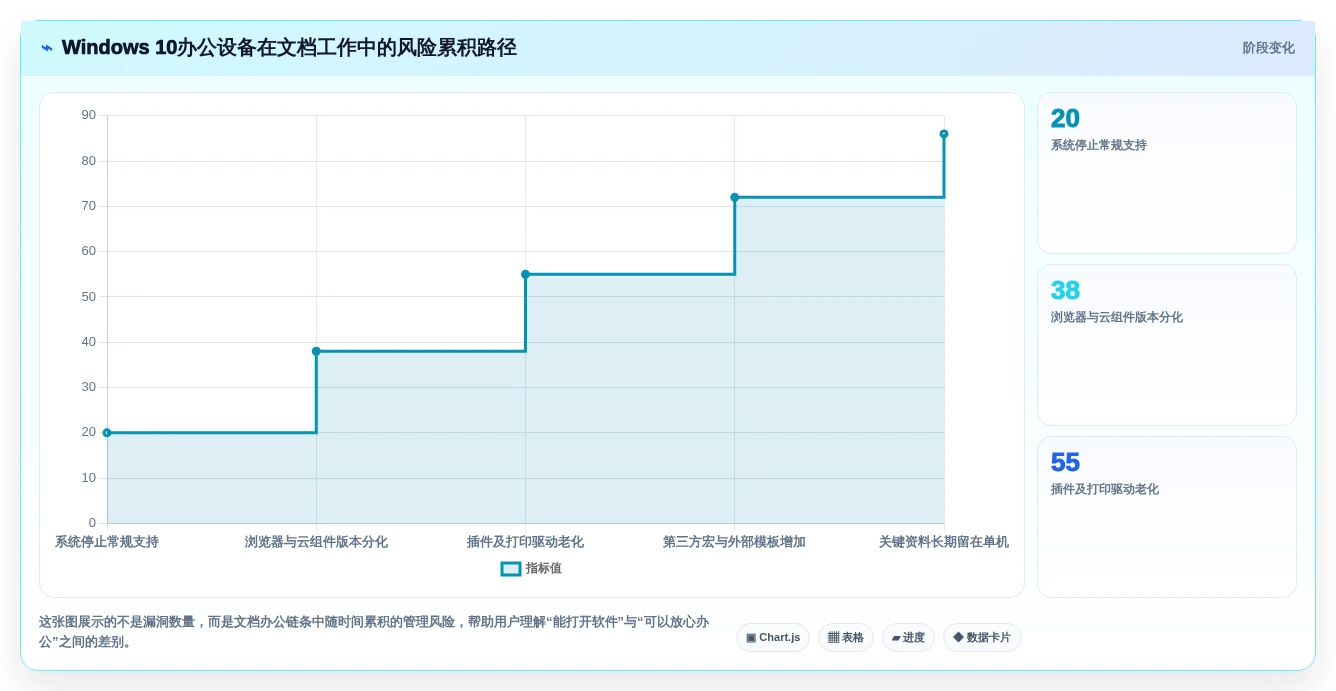Click the 关键资料长期留在单机 x-axis label
This screenshot has height=691, width=1336.
tap(944, 542)
